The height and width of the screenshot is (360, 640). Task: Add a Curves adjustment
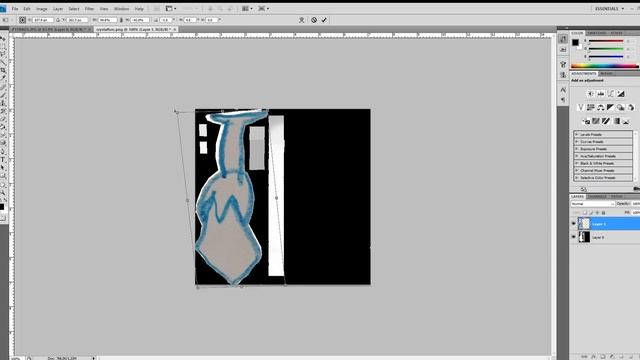point(611,94)
